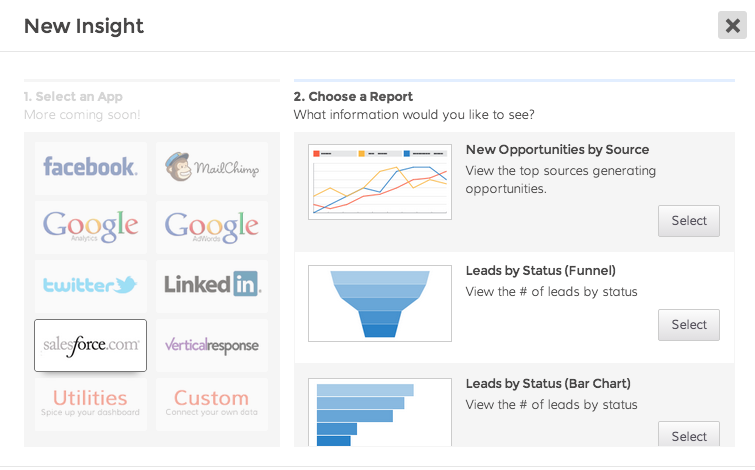Select the Leads by Status Bar Chart report
The image size is (755, 470).
(x=688, y=436)
